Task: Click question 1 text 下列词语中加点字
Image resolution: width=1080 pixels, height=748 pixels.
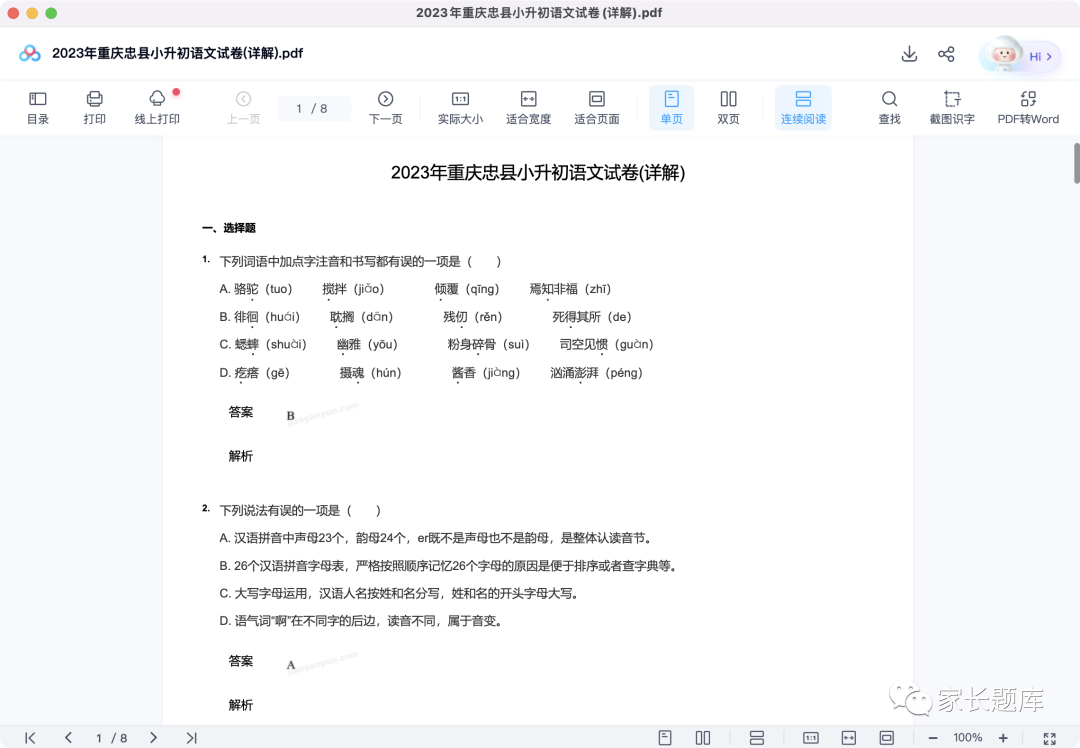Action: click(360, 262)
